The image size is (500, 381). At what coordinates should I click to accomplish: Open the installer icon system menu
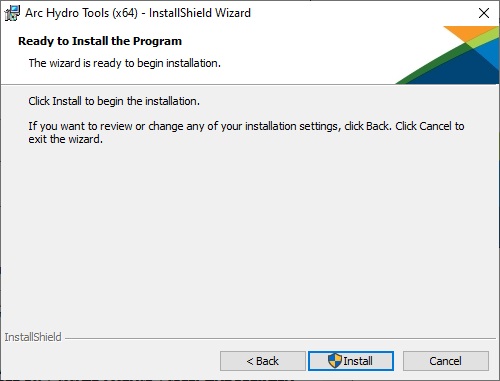point(12,13)
